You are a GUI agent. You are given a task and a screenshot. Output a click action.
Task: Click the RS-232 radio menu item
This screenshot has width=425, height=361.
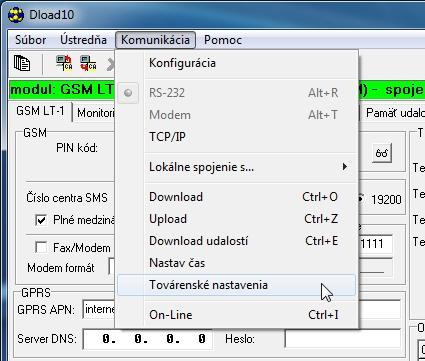pyautogui.click(x=237, y=93)
